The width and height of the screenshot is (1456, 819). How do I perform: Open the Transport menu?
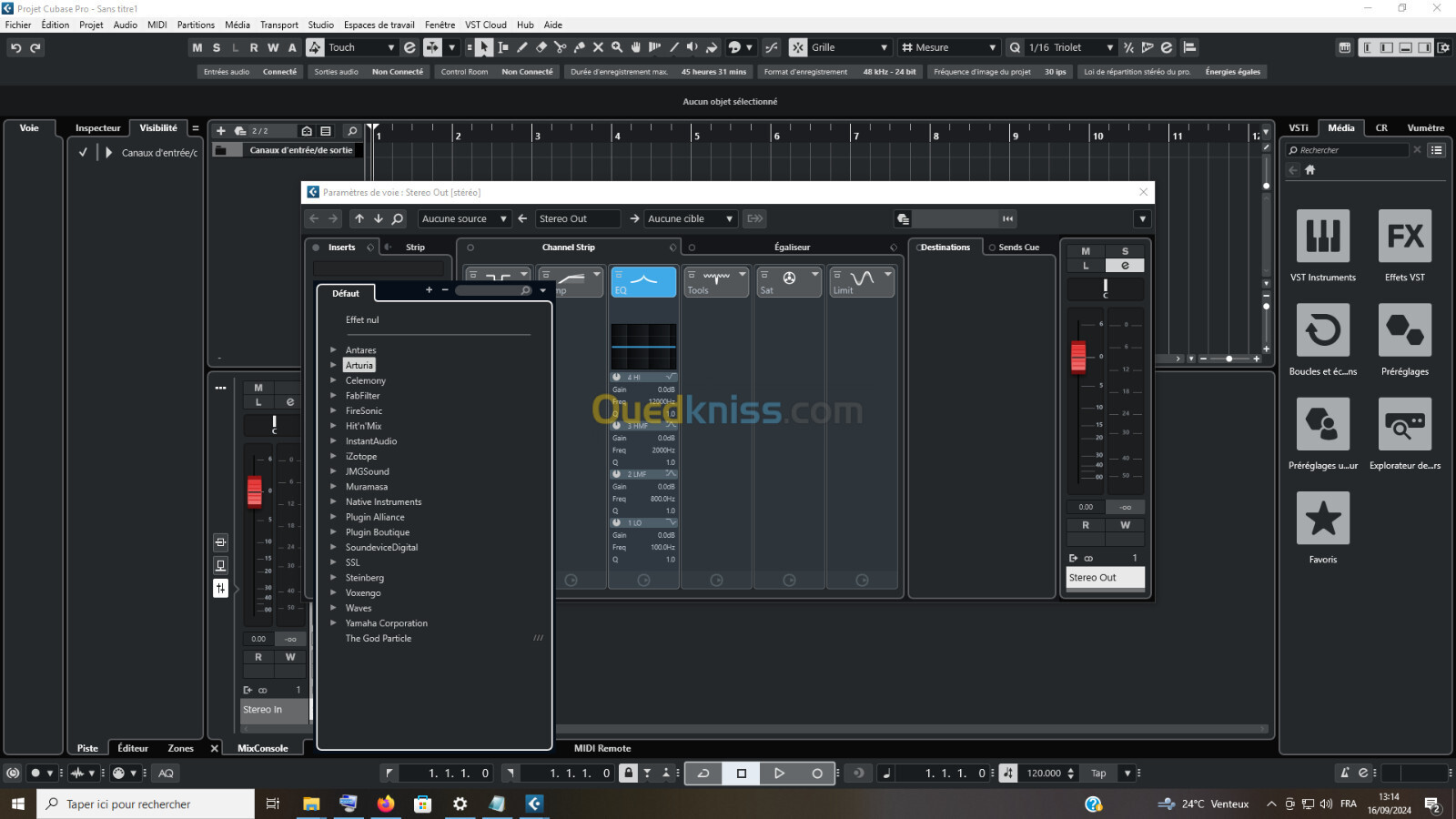coord(279,25)
